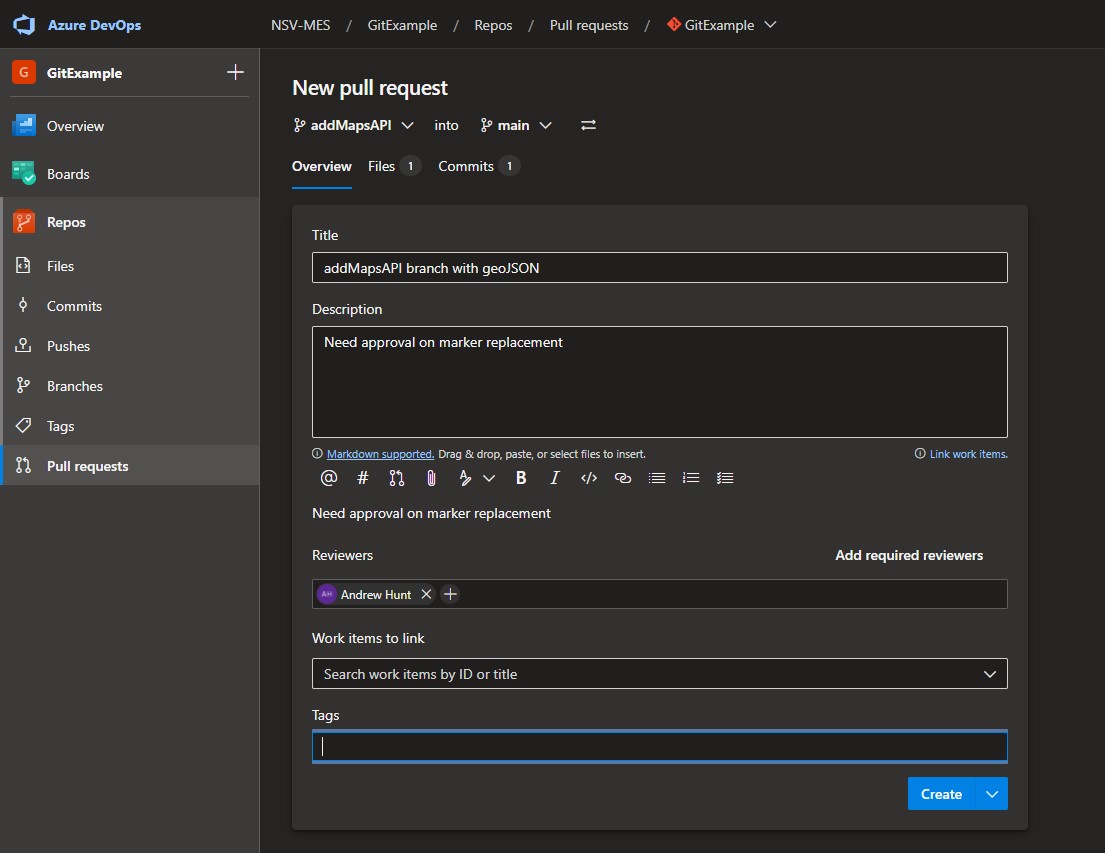Reference a work item using the # icon
The image size is (1105, 853).
pyautogui.click(x=362, y=477)
